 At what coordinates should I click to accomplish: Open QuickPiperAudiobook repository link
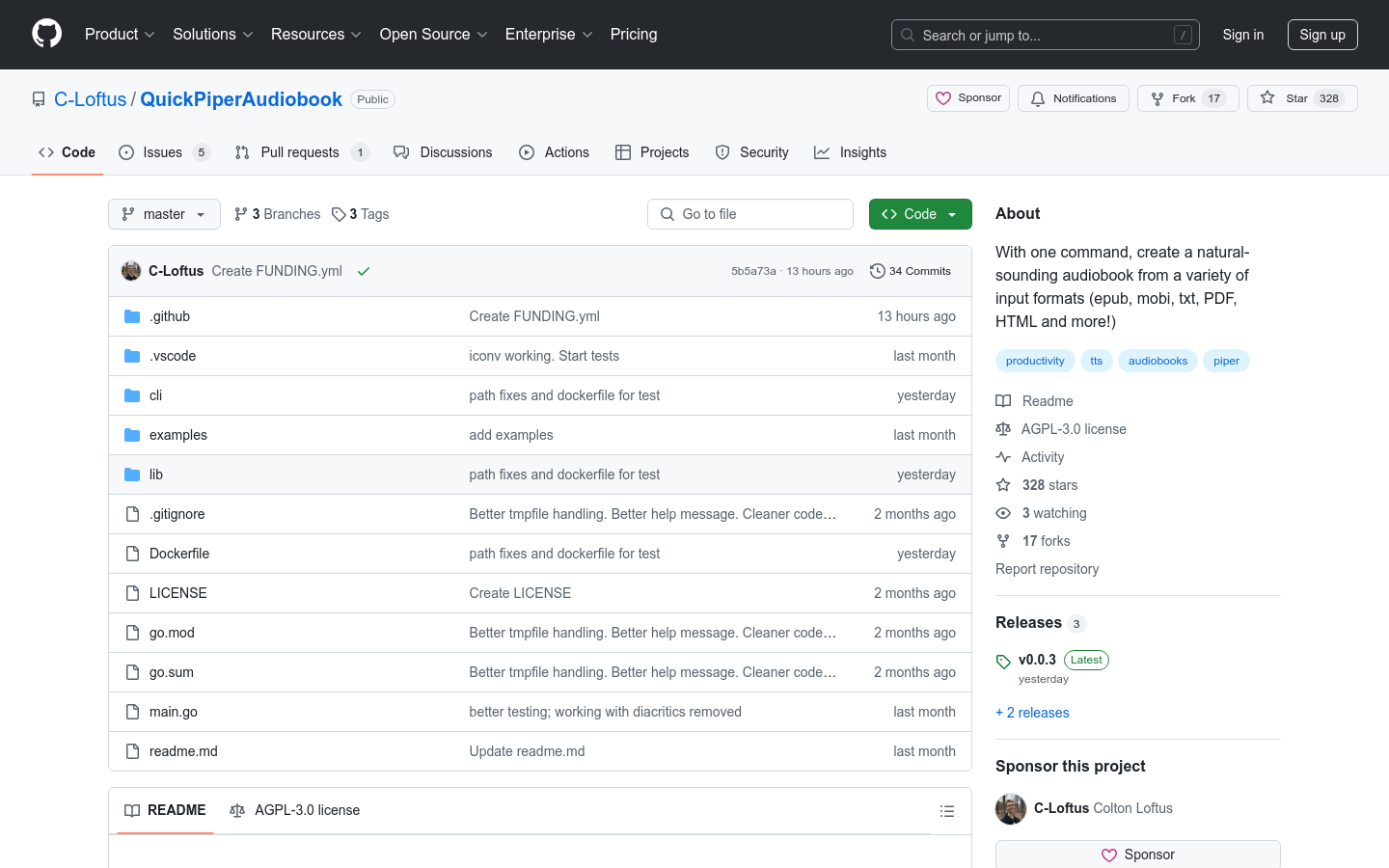tap(241, 99)
